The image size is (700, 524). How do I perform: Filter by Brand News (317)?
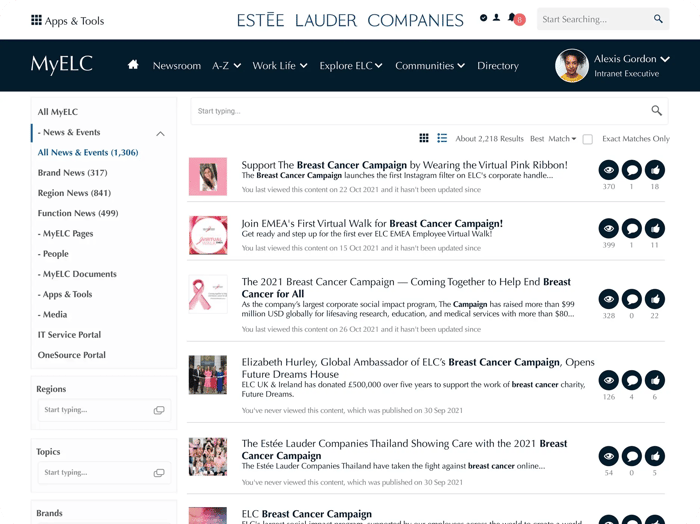point(72,173)
